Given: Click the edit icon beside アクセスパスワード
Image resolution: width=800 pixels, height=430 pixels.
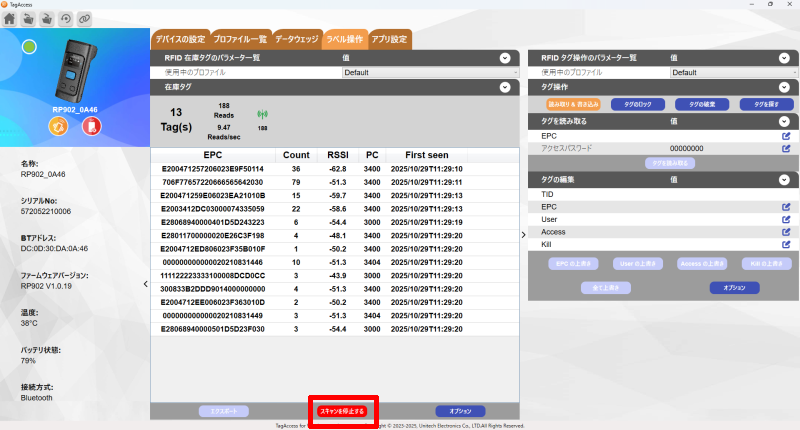Looking at the screenshot, I should (x=786, y=148).
